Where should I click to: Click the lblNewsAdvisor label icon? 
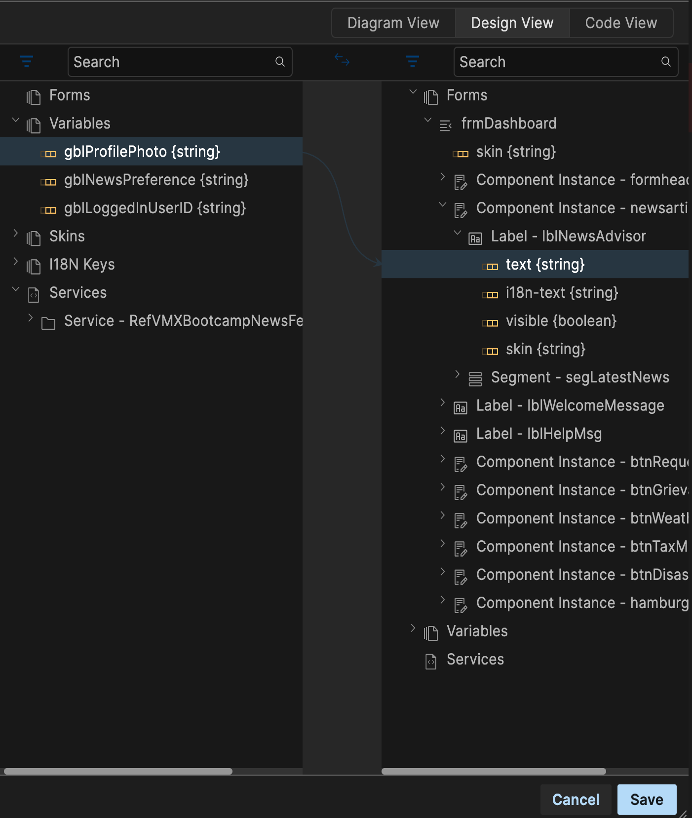coord(475,237)
